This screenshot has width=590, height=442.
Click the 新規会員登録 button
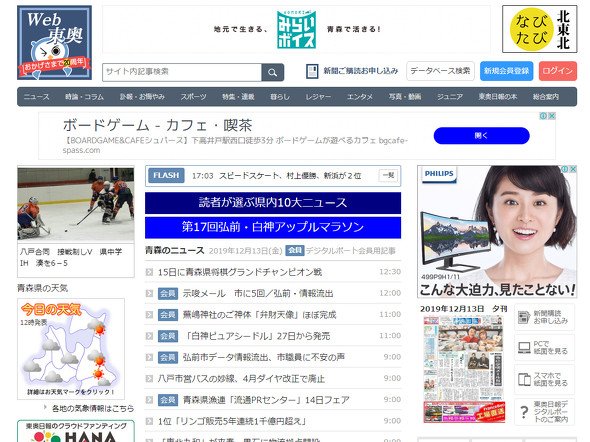pyautogui.click(x=506, y=71)
